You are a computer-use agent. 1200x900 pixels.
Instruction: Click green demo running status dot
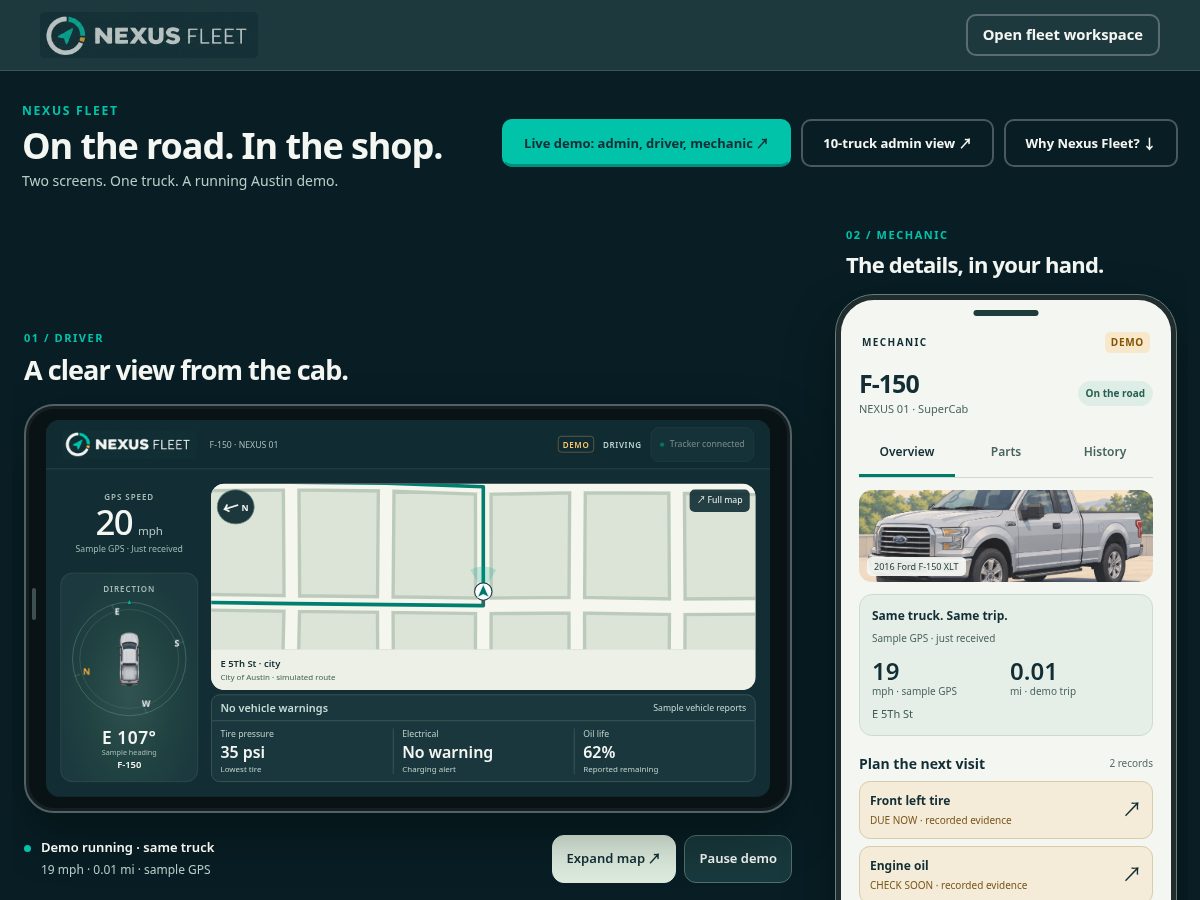click(x=27, y=848)
